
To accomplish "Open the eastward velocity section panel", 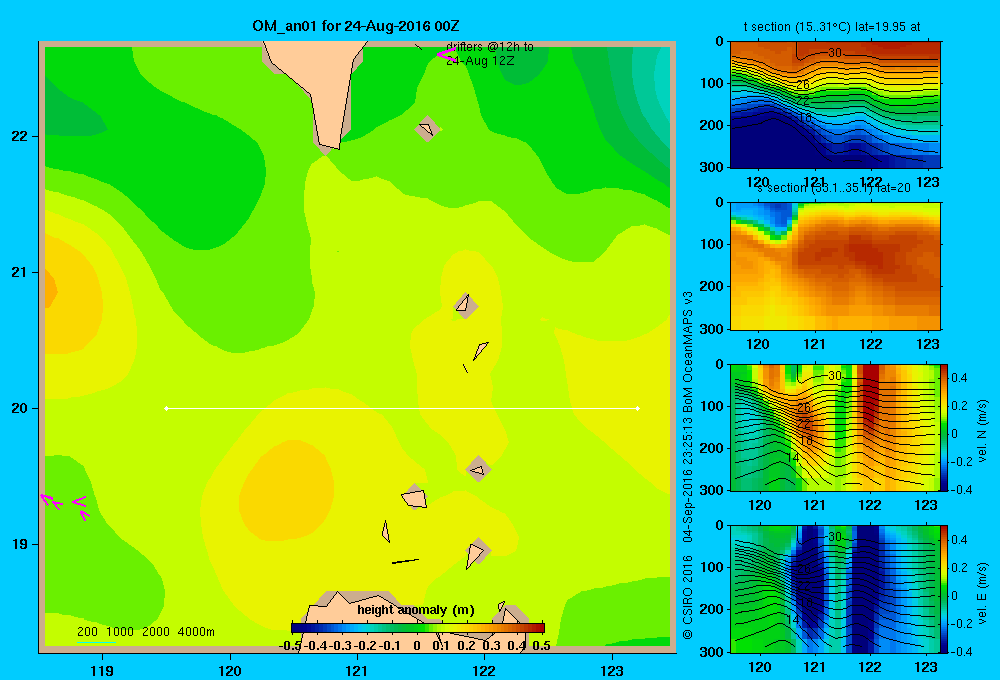I will tap(835, 589).
